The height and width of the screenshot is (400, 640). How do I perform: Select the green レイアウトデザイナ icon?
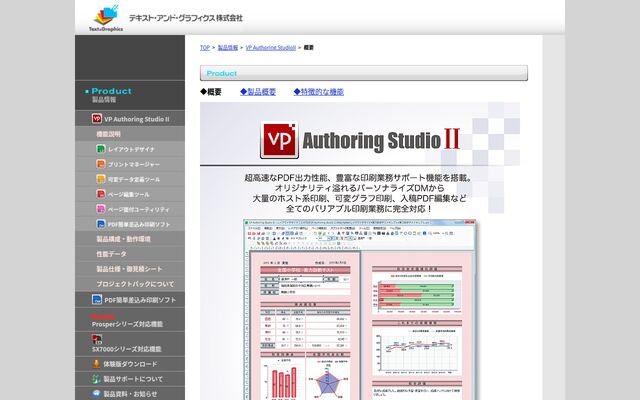click(101, 149)
